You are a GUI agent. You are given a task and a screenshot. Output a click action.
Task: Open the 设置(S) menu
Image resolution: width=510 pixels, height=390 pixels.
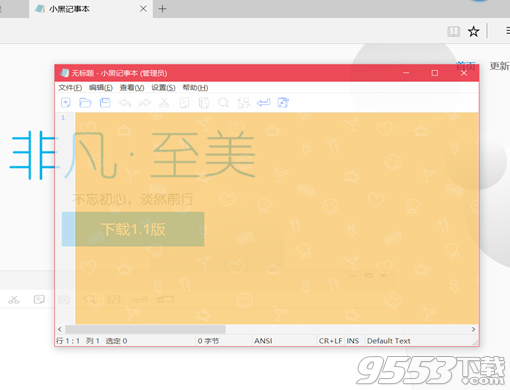pos(163,88)
